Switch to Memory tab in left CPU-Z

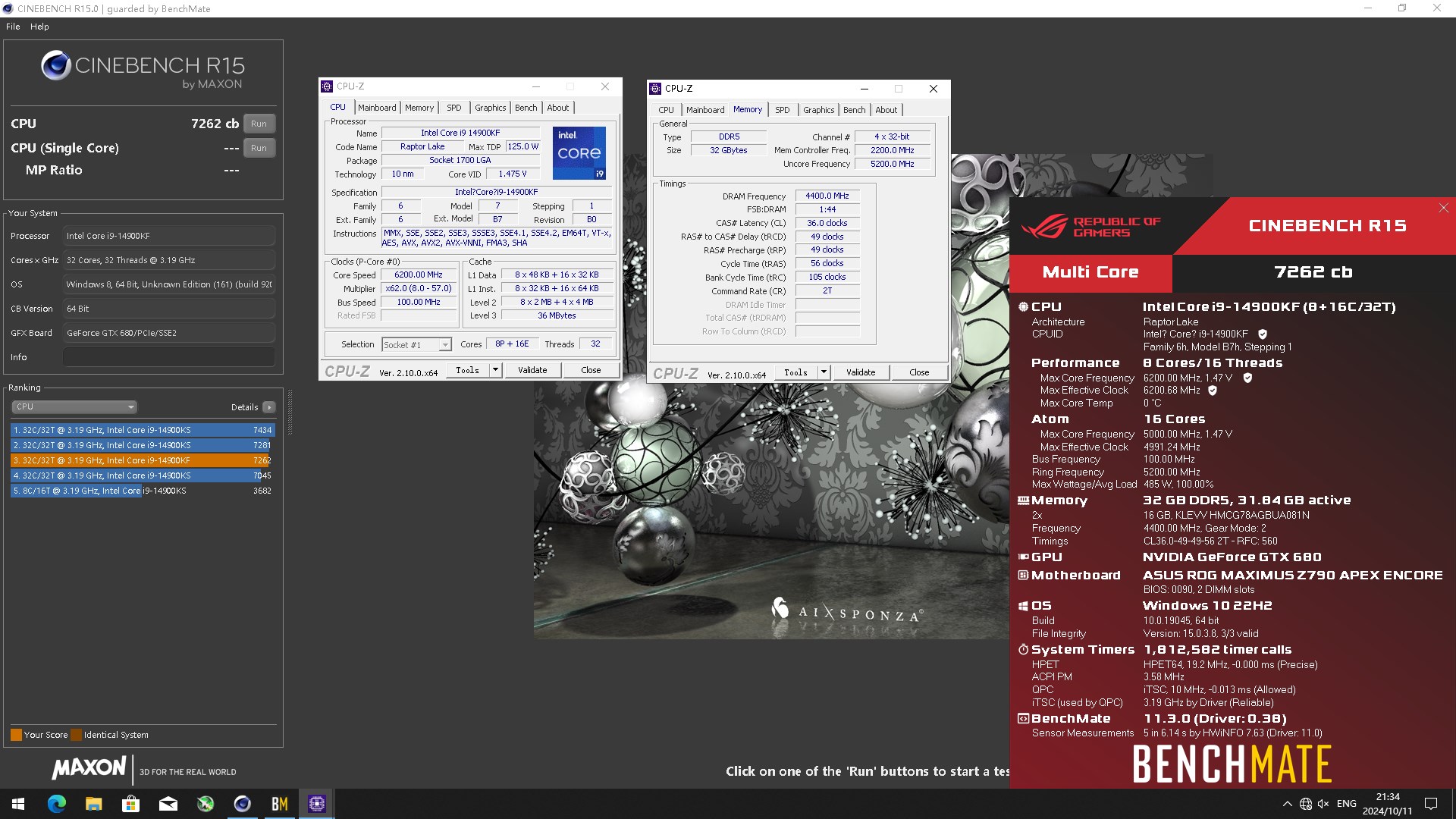tap(419, 108)
